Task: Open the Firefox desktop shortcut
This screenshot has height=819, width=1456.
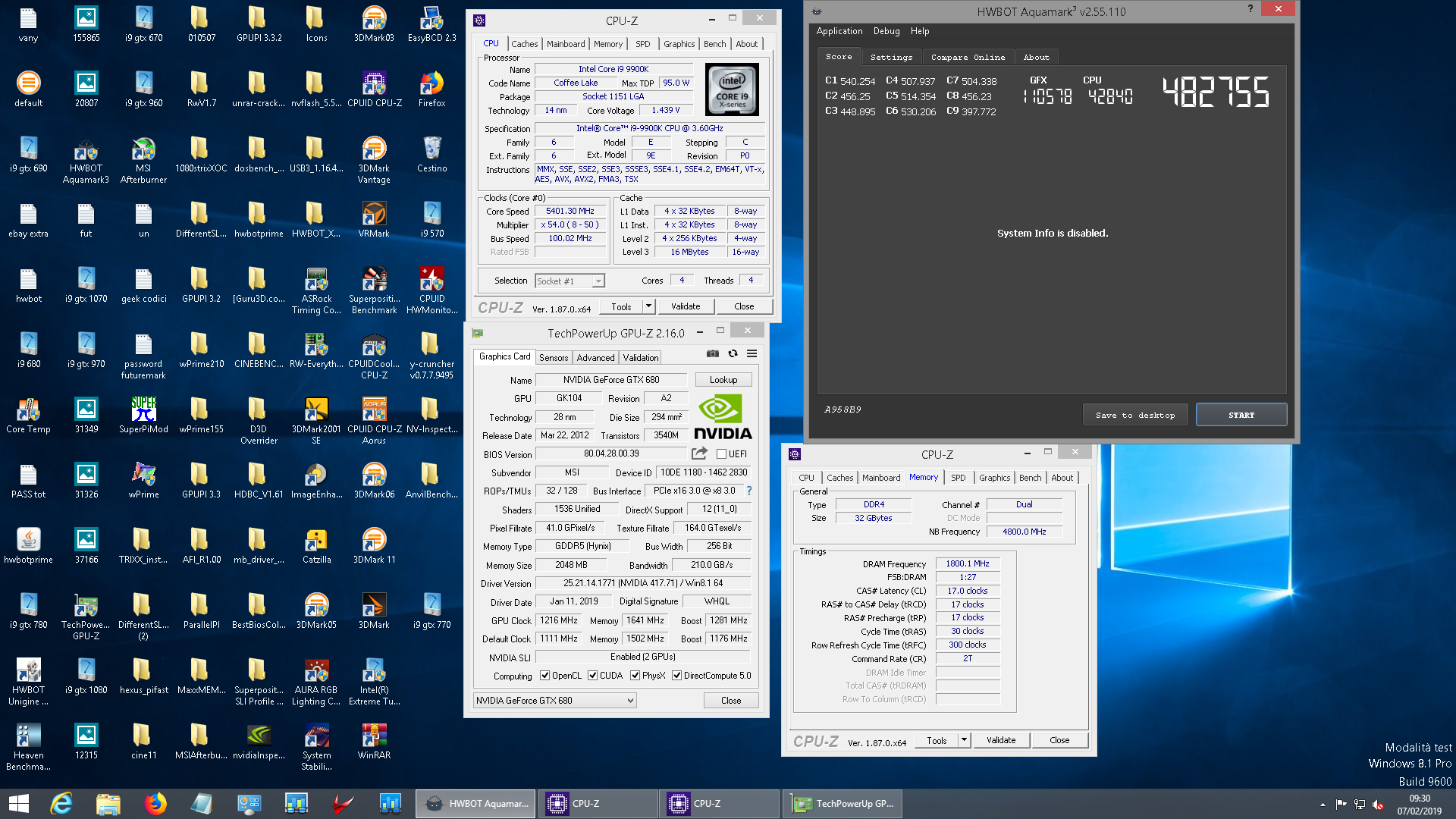Action: click(431, 90)
